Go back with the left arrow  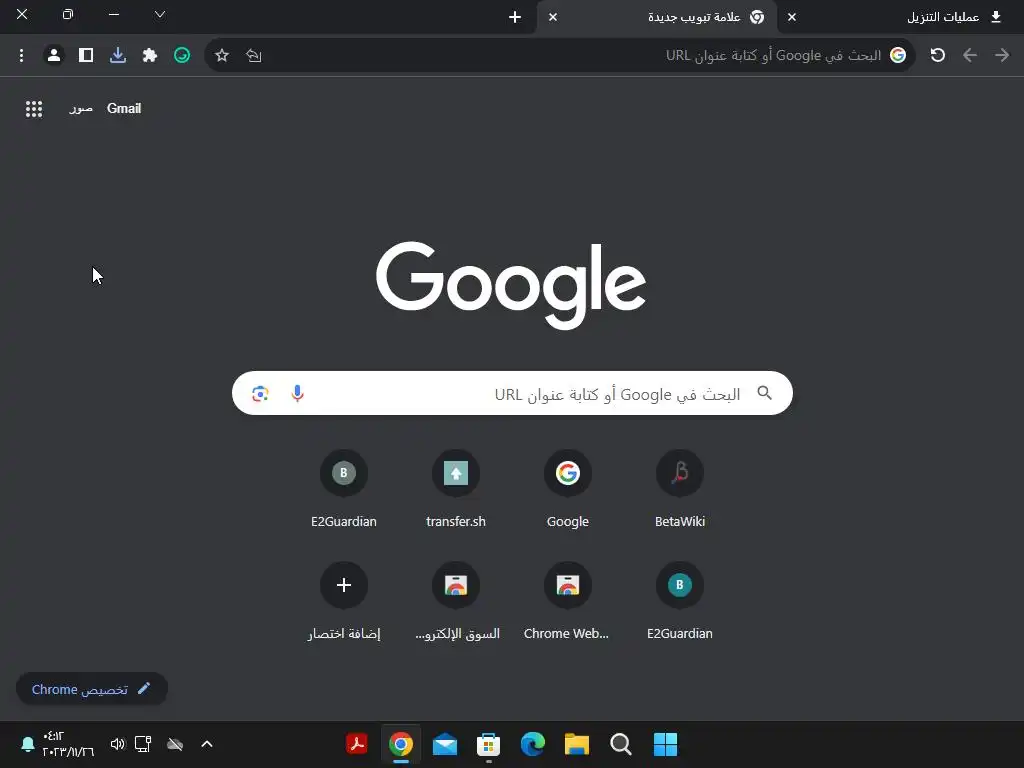(x=970, y=56)
